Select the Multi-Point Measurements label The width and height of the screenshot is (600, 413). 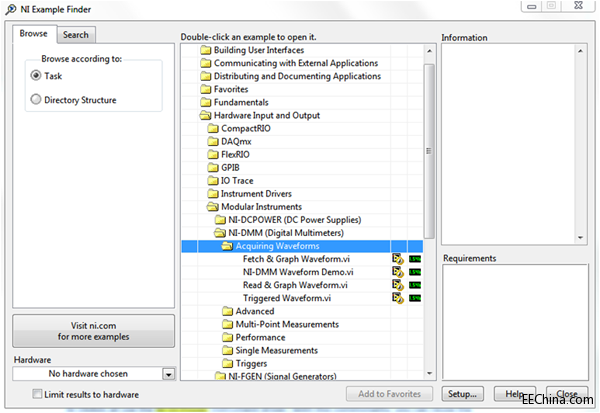[x=287, y=325]
